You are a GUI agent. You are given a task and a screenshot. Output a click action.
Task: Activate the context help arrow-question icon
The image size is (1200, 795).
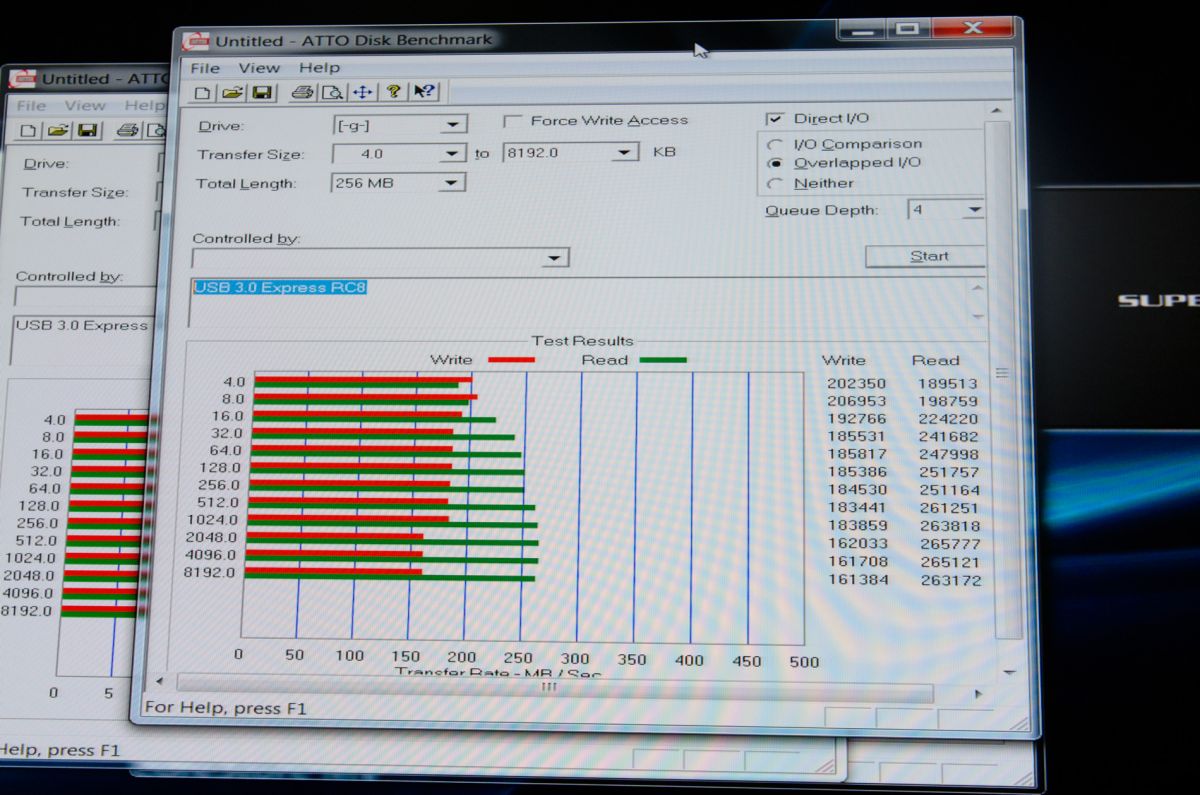click(424, 91)
